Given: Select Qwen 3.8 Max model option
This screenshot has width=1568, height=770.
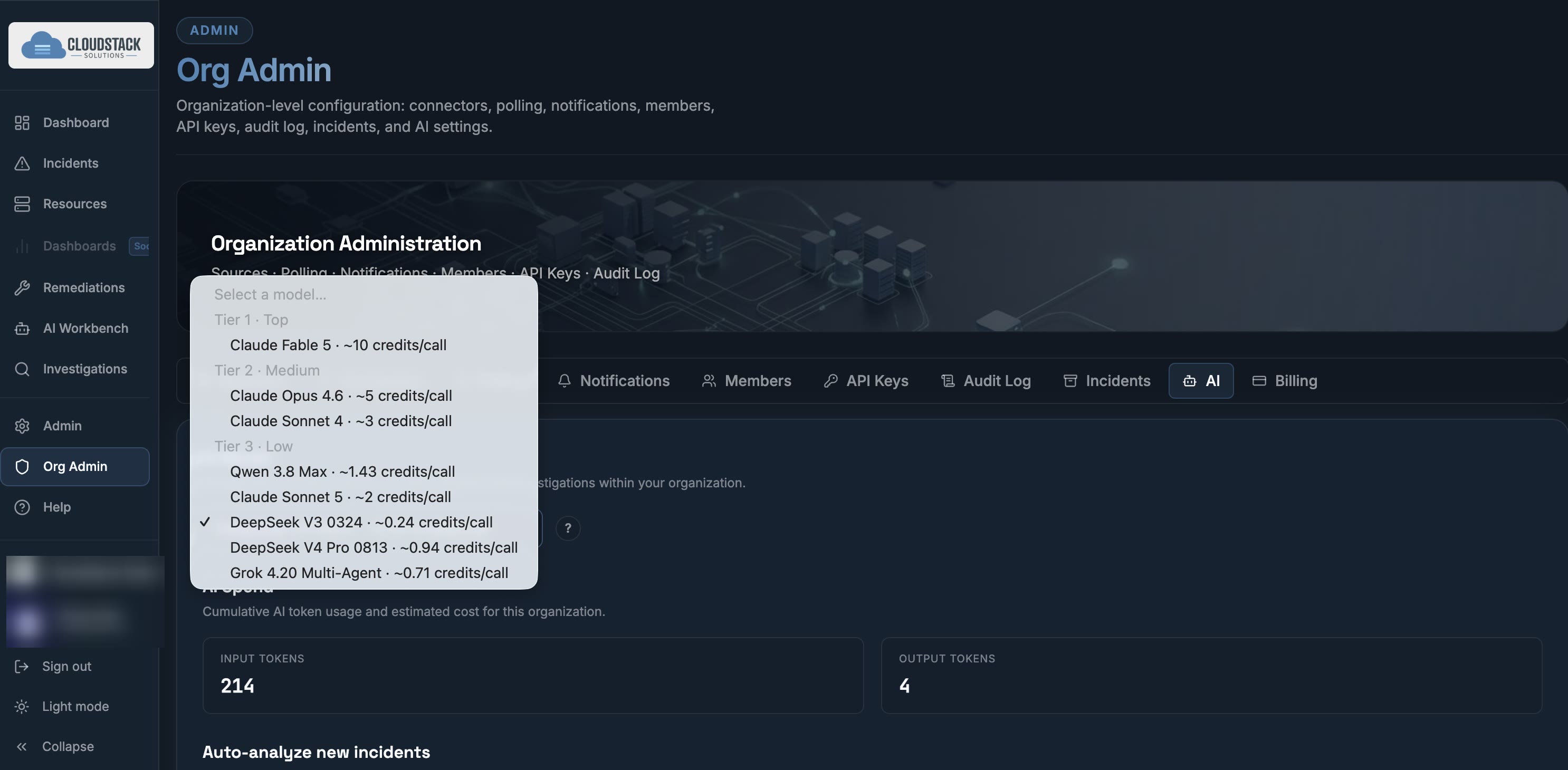Looking at the screenshot, I should click(x=364, y=471).
